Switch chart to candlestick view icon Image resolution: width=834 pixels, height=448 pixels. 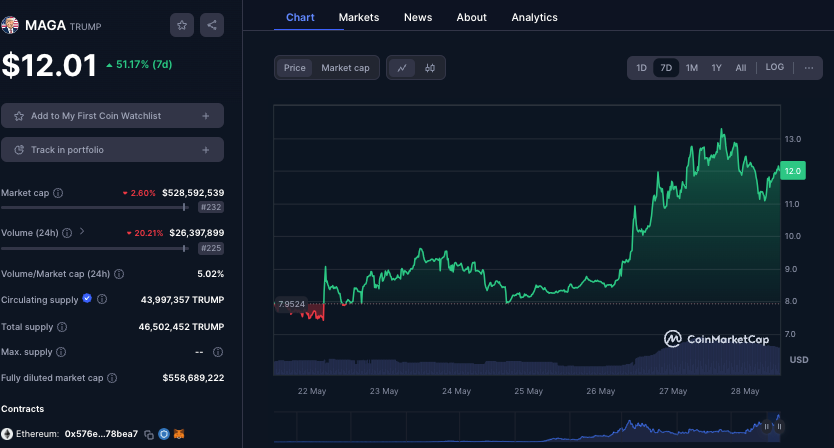tap(430, 68)
